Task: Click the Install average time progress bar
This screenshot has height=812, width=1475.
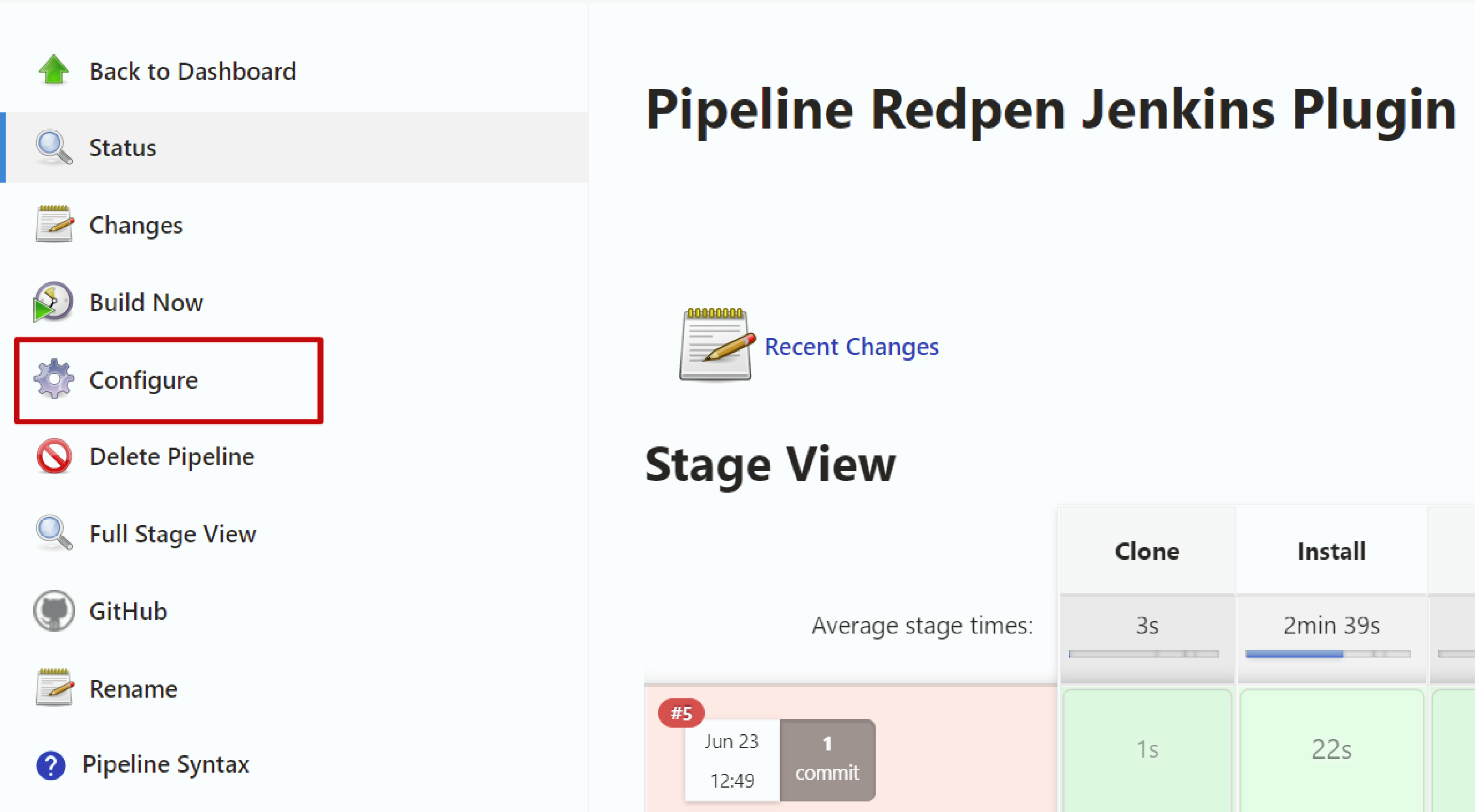Action: (x=1328, y=654)
